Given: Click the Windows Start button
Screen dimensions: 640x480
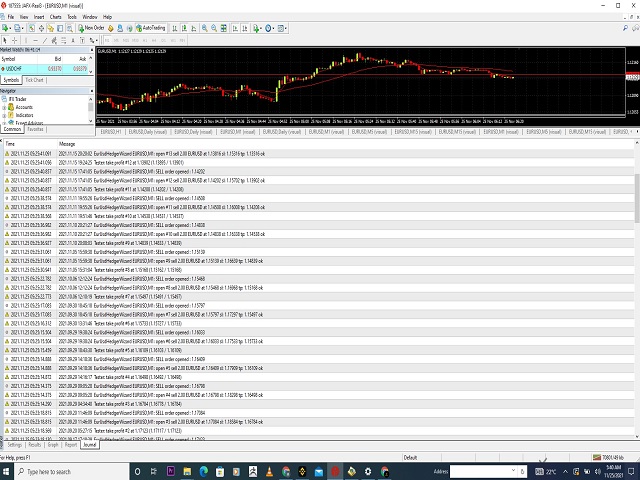Looking at the screenshot, I should (6, 471).
